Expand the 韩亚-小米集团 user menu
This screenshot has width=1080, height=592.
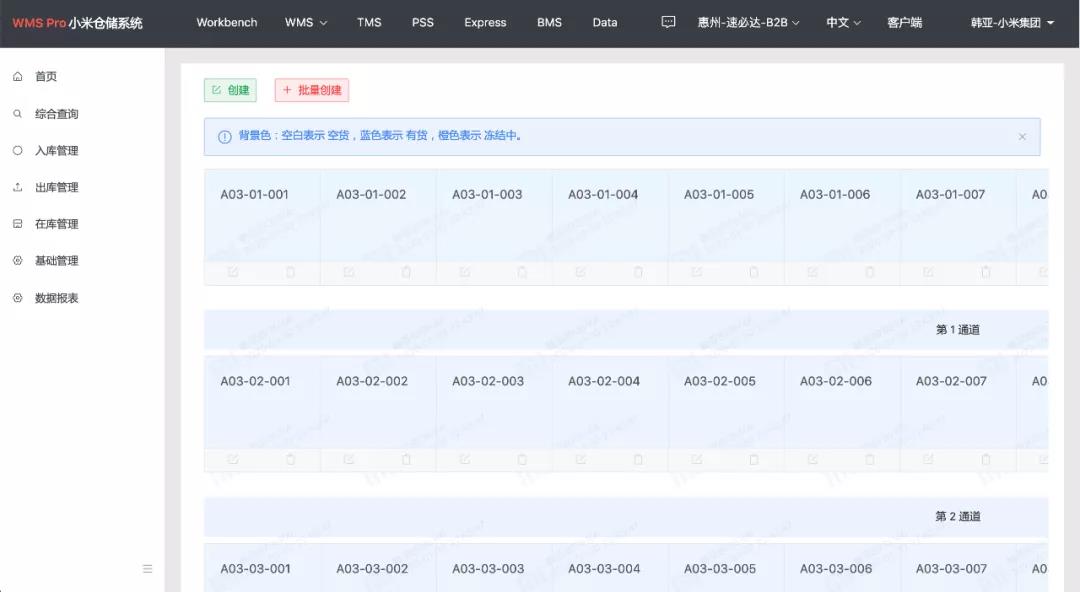click(x=1012, y=22)
